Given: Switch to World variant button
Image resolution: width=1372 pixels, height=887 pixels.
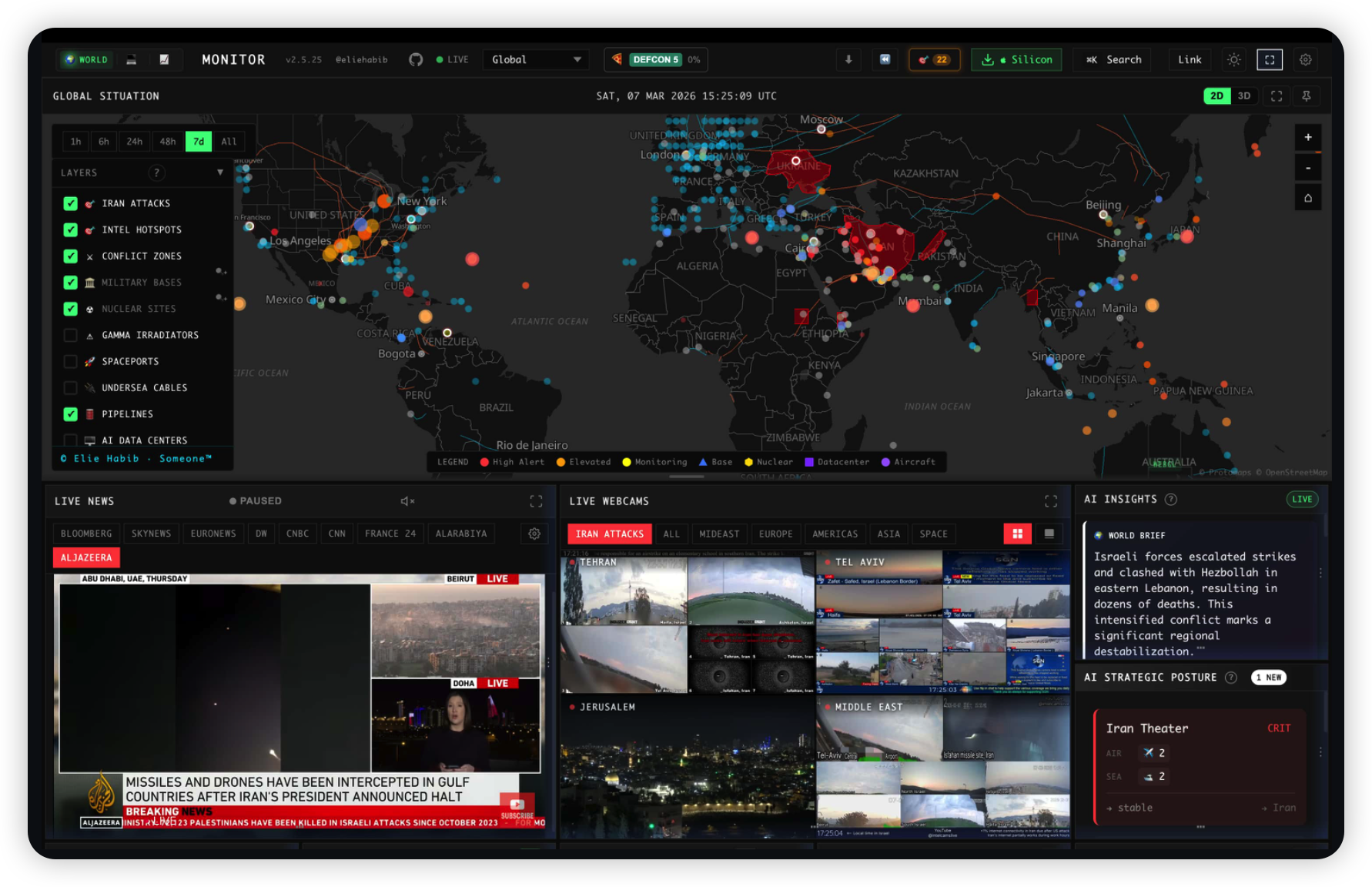Looking at the screenshot, I should [x=87, y=59].
